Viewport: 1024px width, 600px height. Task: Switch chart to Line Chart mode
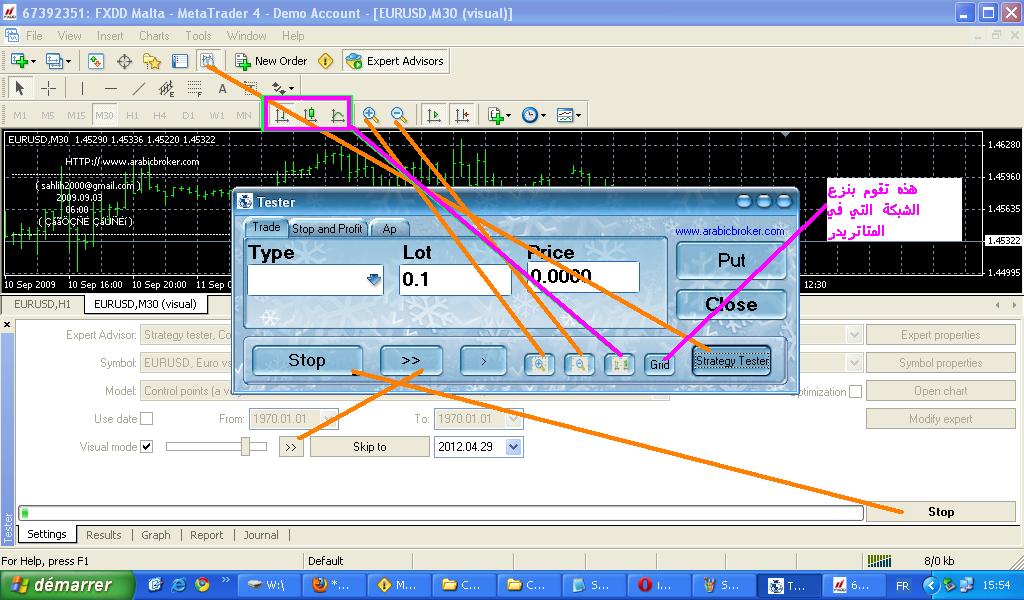point(338,116)
